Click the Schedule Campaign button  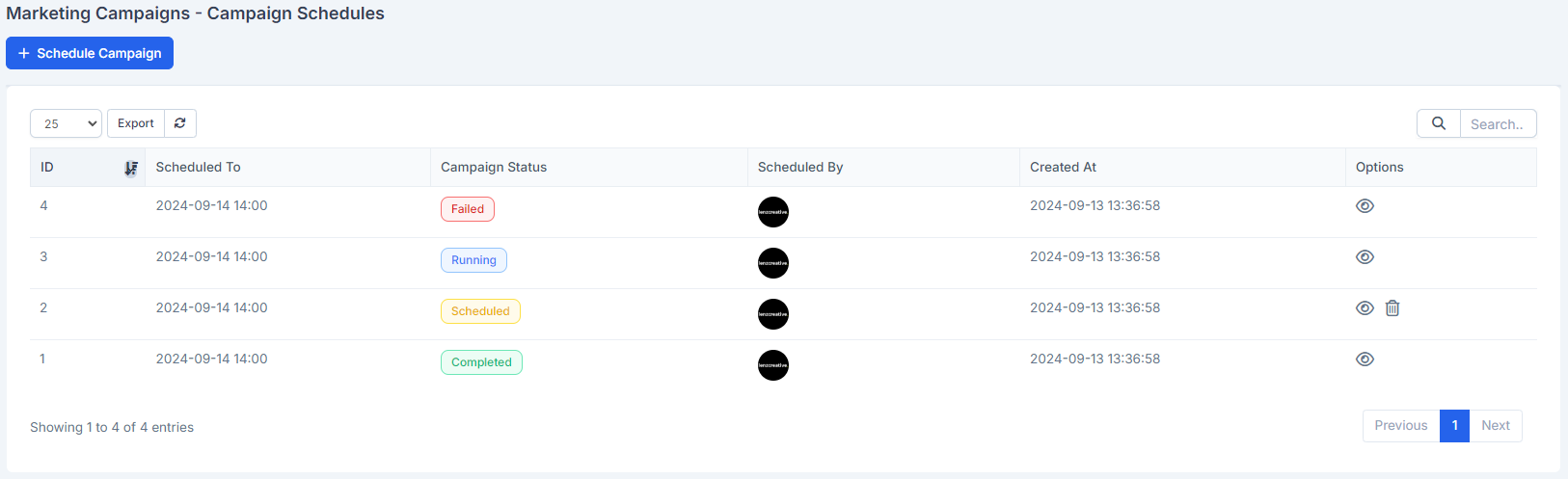[x=90, y=53]
